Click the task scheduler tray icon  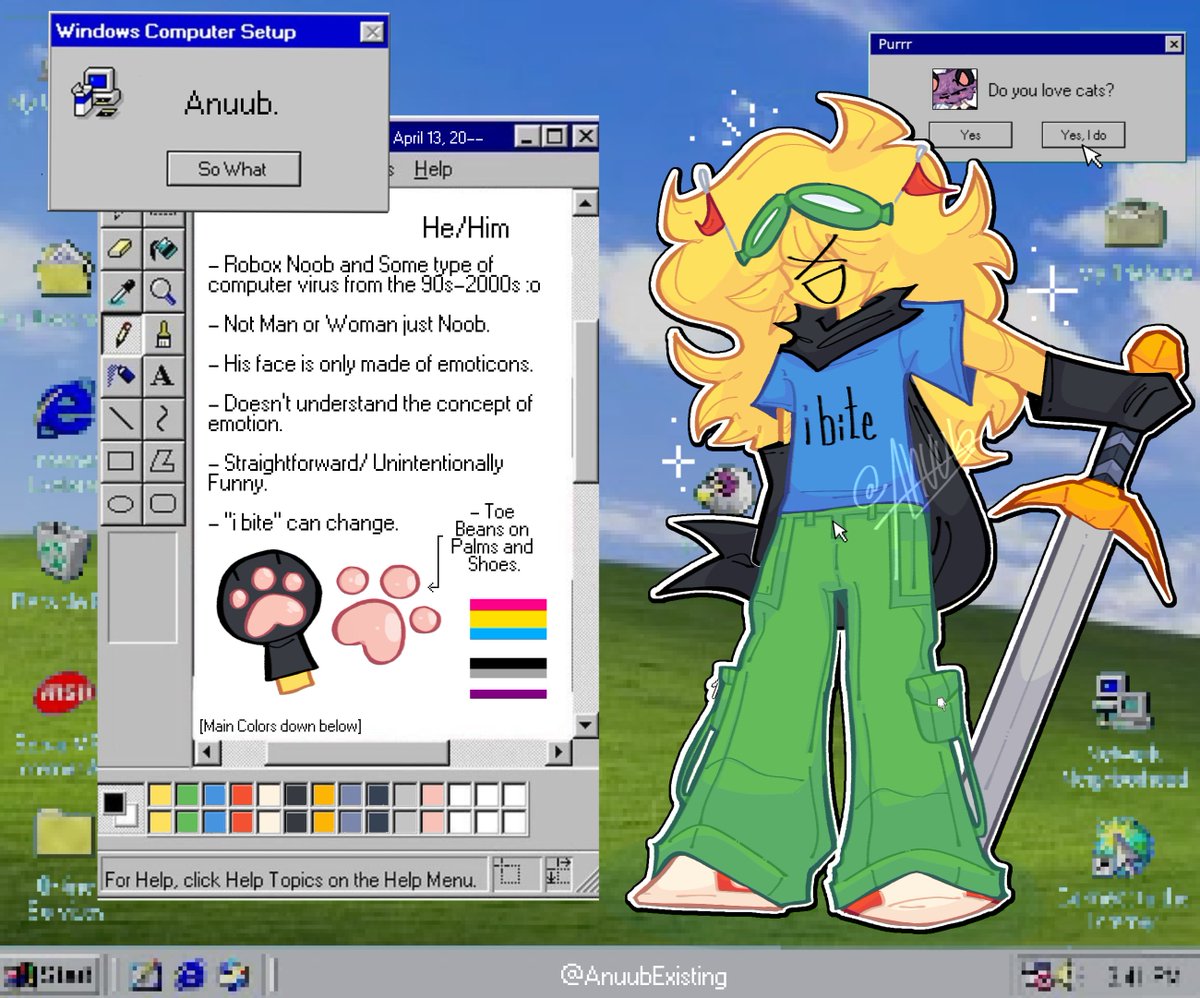[1040, 974]
